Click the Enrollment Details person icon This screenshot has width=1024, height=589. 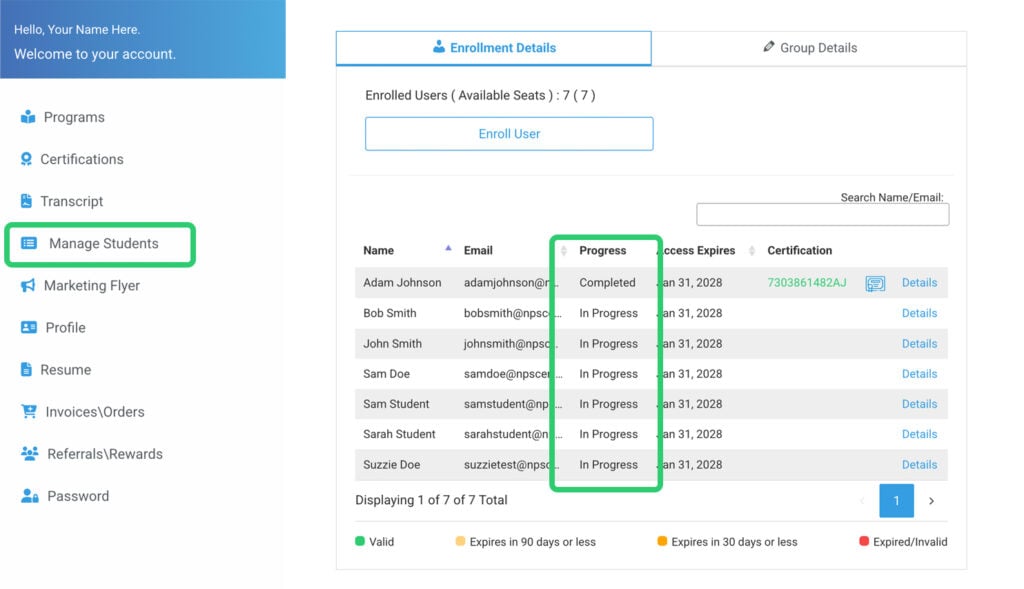pyautogui.click(x=439, y=47)
